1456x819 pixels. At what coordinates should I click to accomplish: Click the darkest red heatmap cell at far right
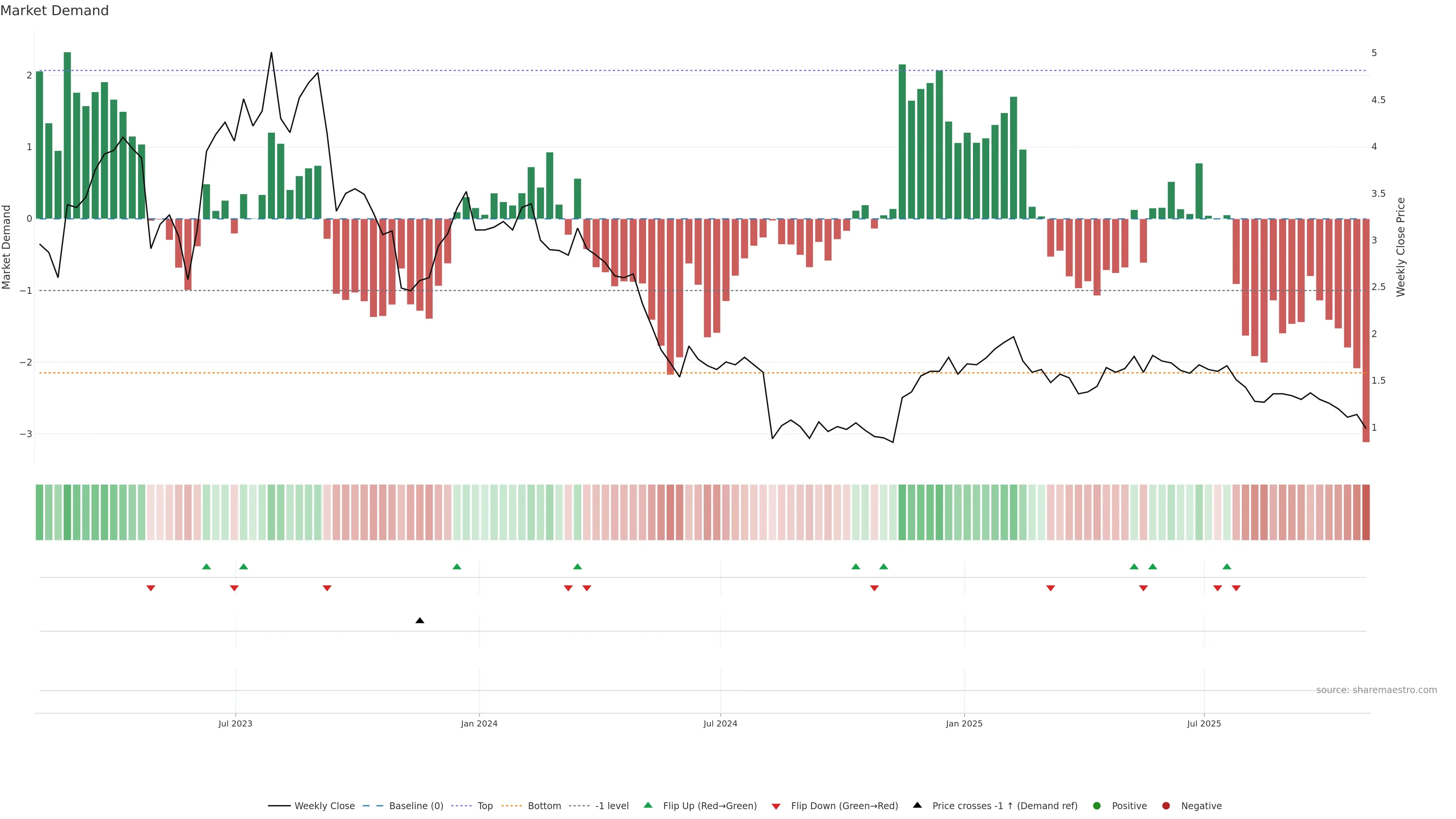pos(1365,512)
